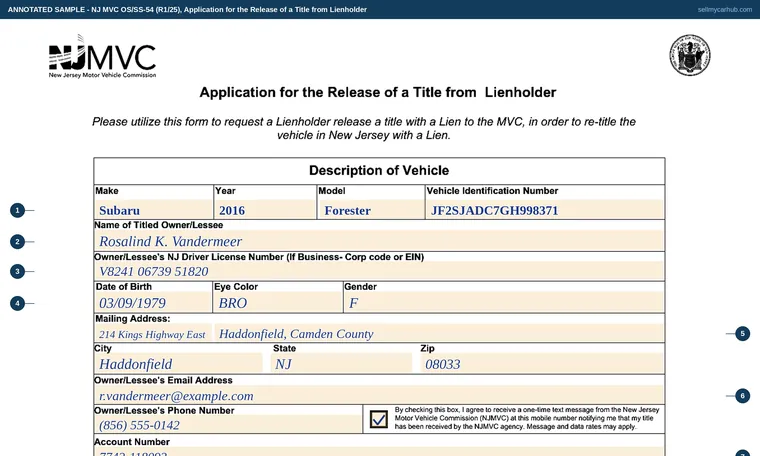This screenshot has height=456, width=760.
Task: Click the Eye Color field BRO
Action: pos(277,302)
